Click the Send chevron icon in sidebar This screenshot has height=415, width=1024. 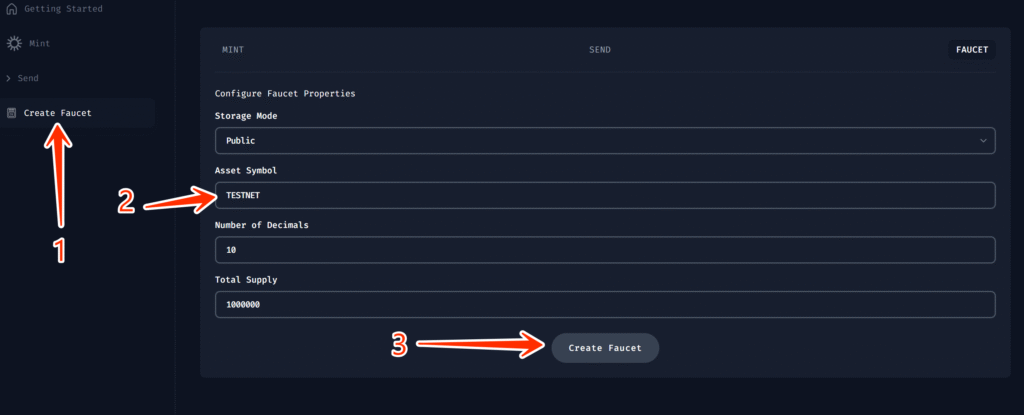pos(8,78)
